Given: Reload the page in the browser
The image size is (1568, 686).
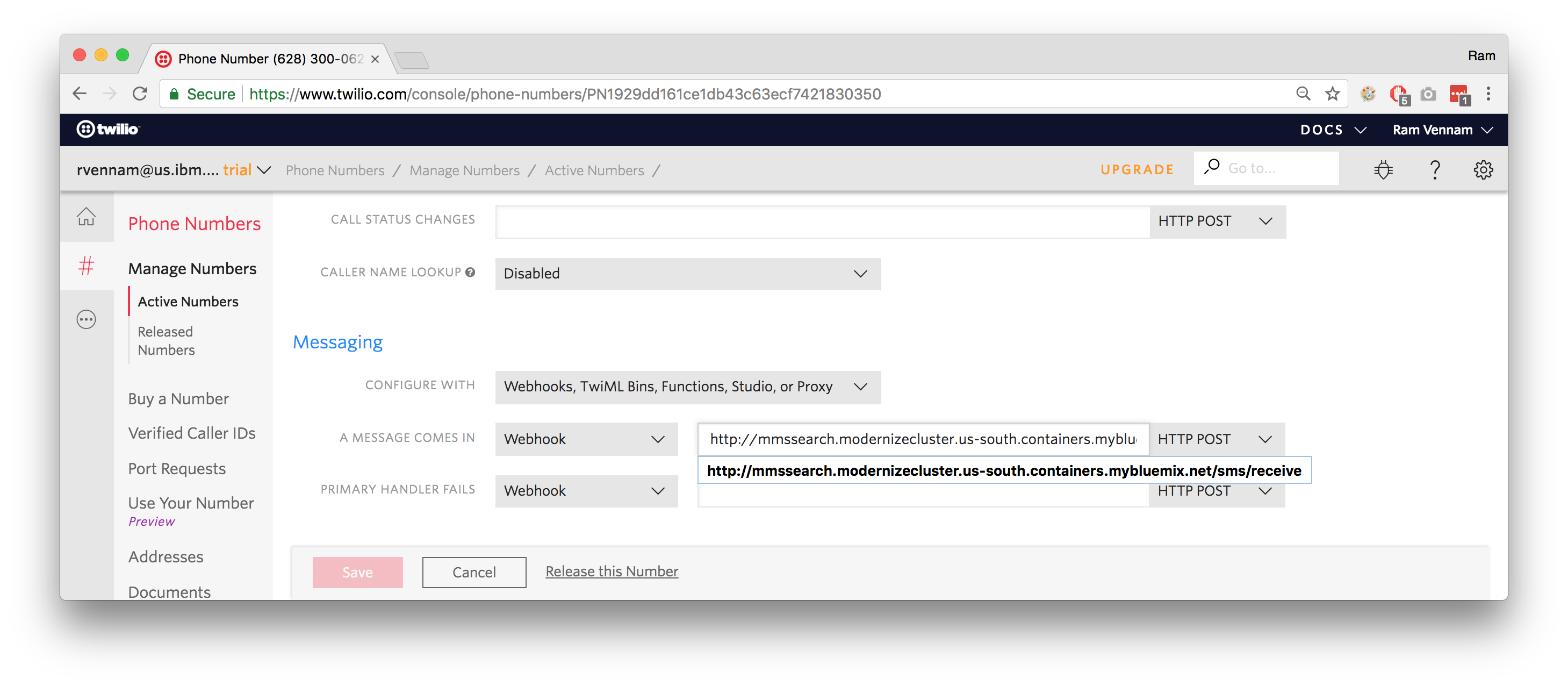Looking at the screenshot, I should [x=140, y=94].
